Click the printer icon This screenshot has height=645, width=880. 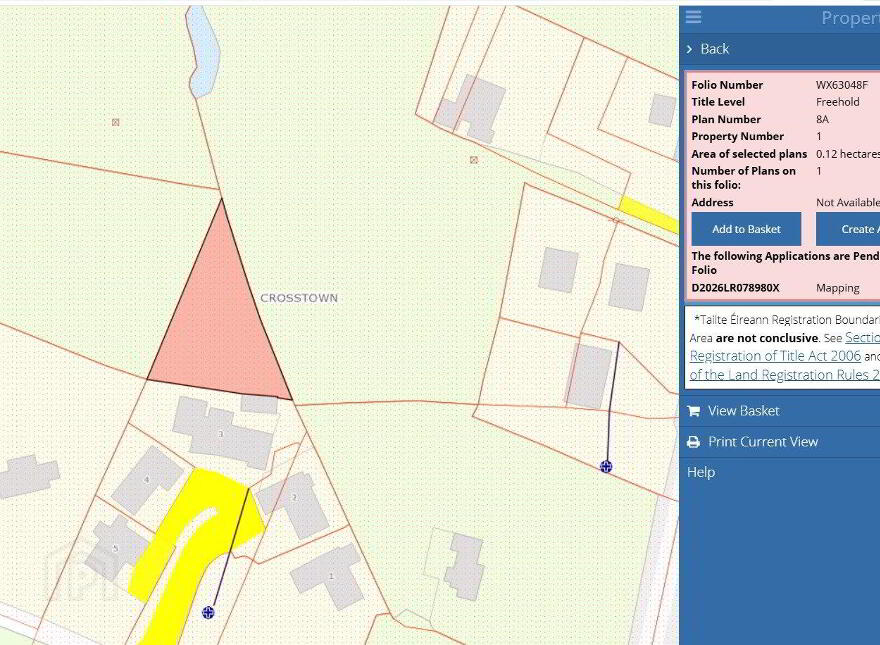point(693,442)
